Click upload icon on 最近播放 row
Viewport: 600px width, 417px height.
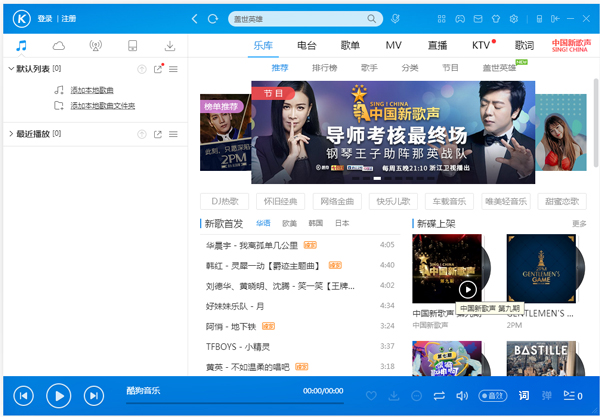142,134
